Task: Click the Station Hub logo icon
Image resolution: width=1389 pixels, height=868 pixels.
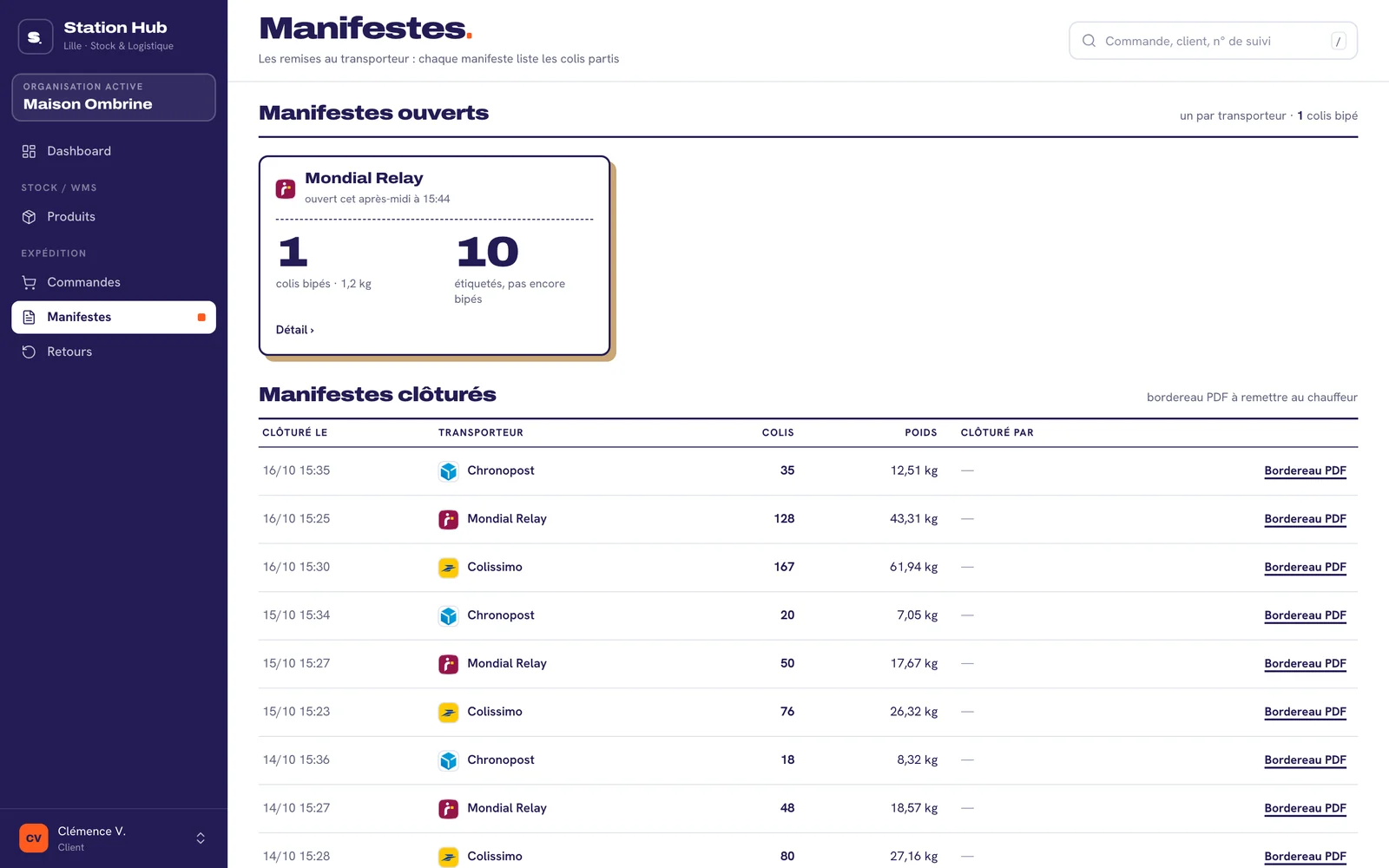Action: pos(36,36)
